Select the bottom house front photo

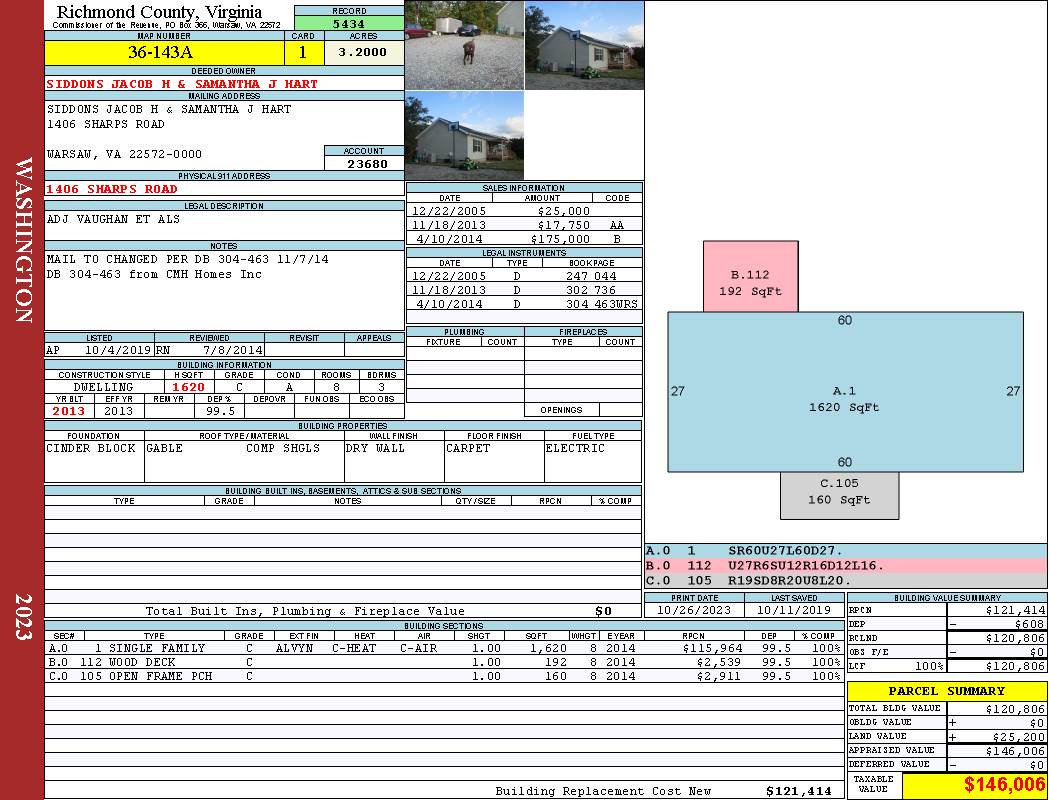click(x=464, y=135)
